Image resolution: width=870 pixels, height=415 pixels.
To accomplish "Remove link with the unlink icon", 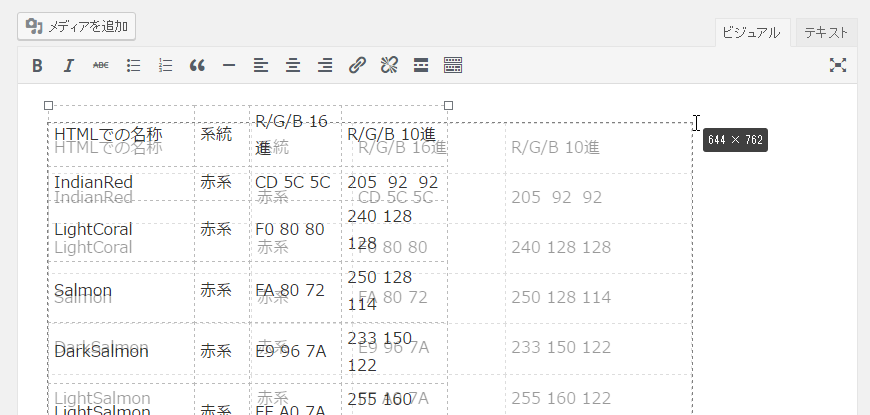I will [389, 66].
